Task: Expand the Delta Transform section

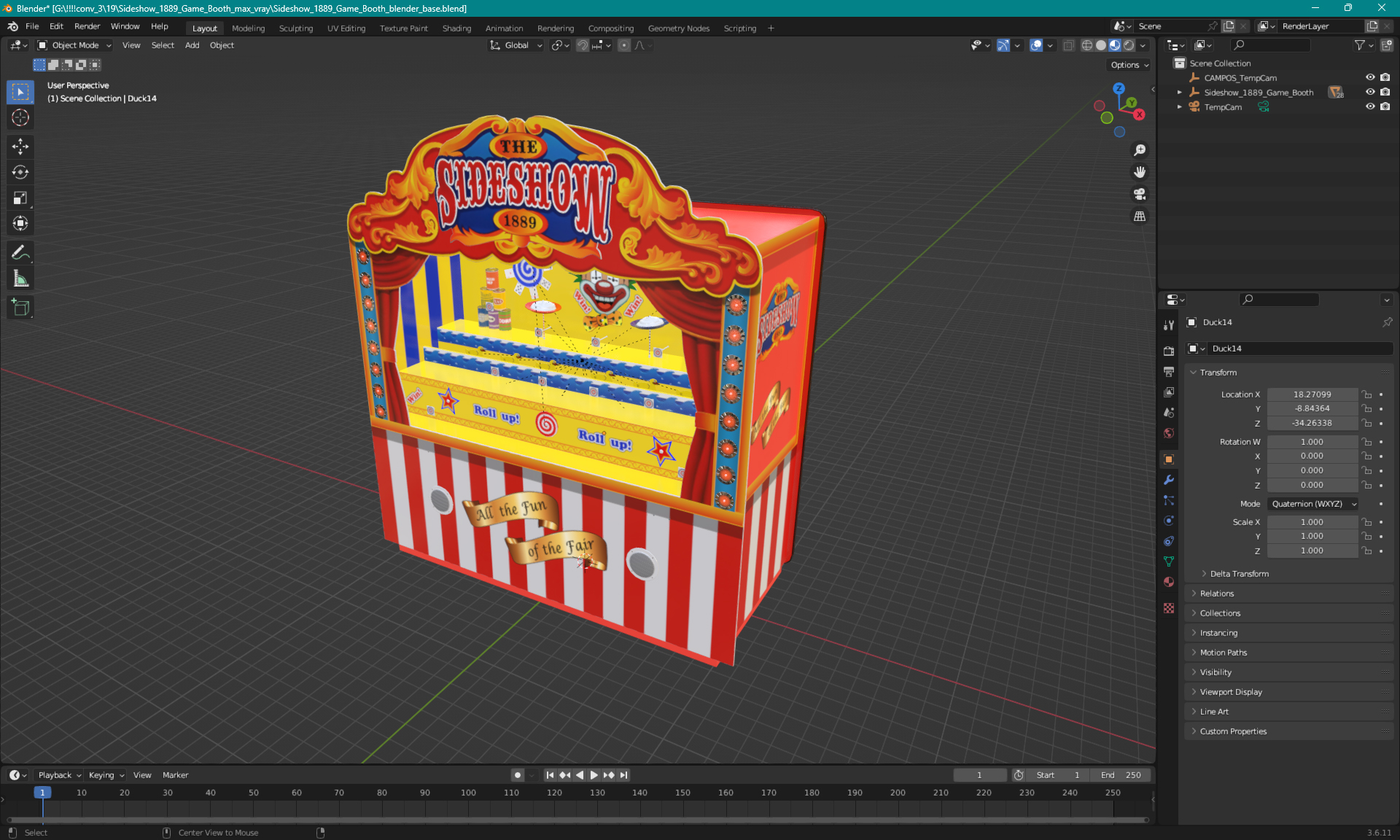Action: [1239, 573]
